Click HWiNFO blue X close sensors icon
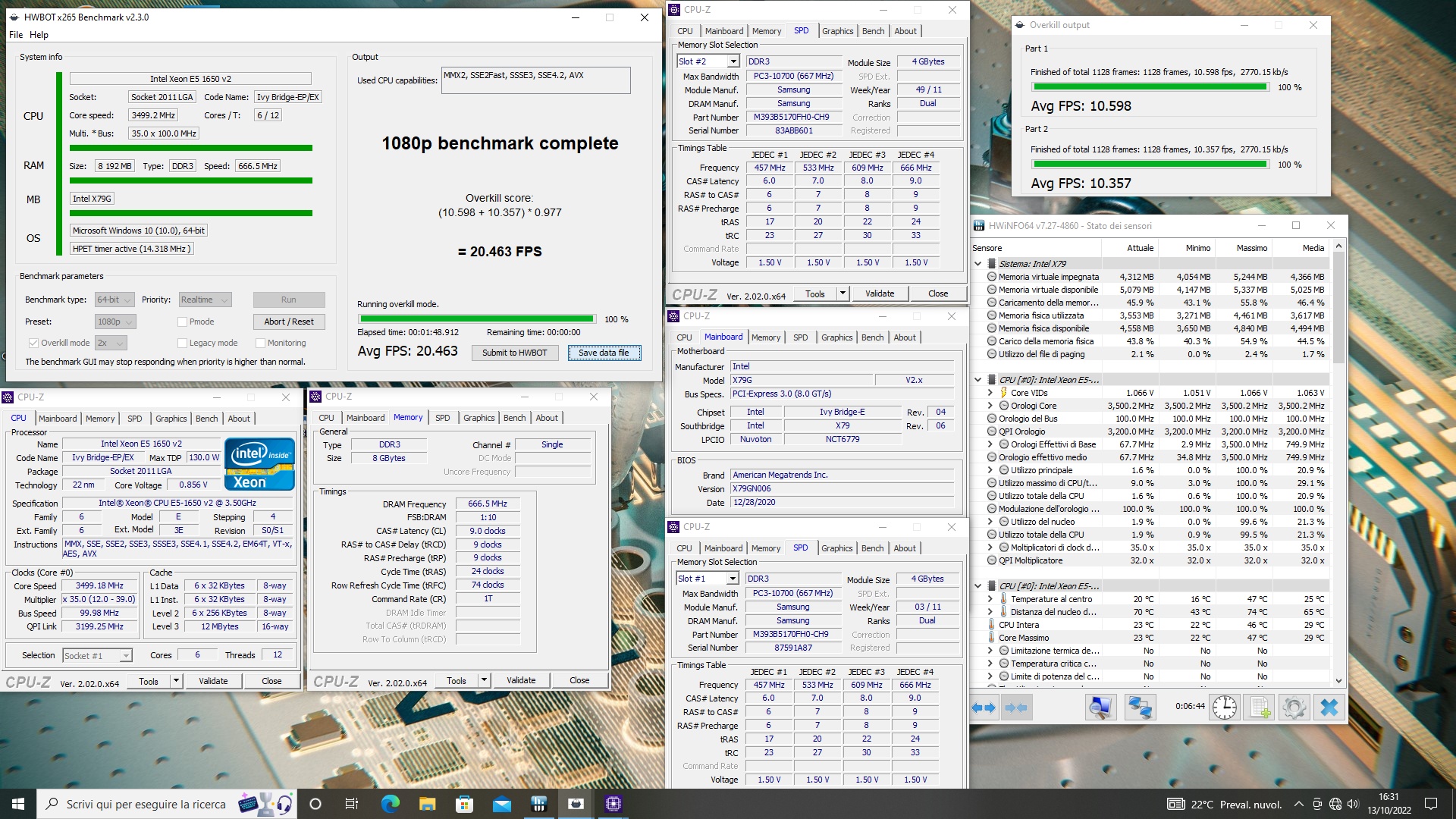 point(1329,708)
